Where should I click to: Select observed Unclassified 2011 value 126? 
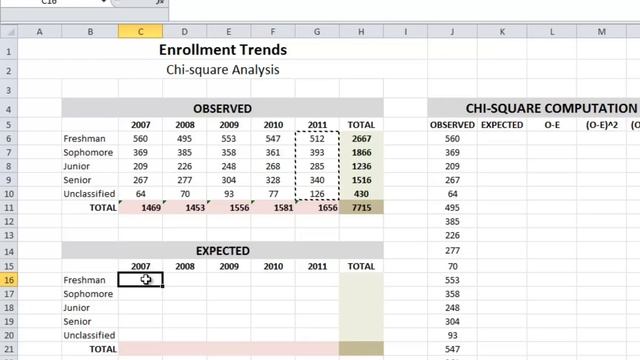[317, 194]
